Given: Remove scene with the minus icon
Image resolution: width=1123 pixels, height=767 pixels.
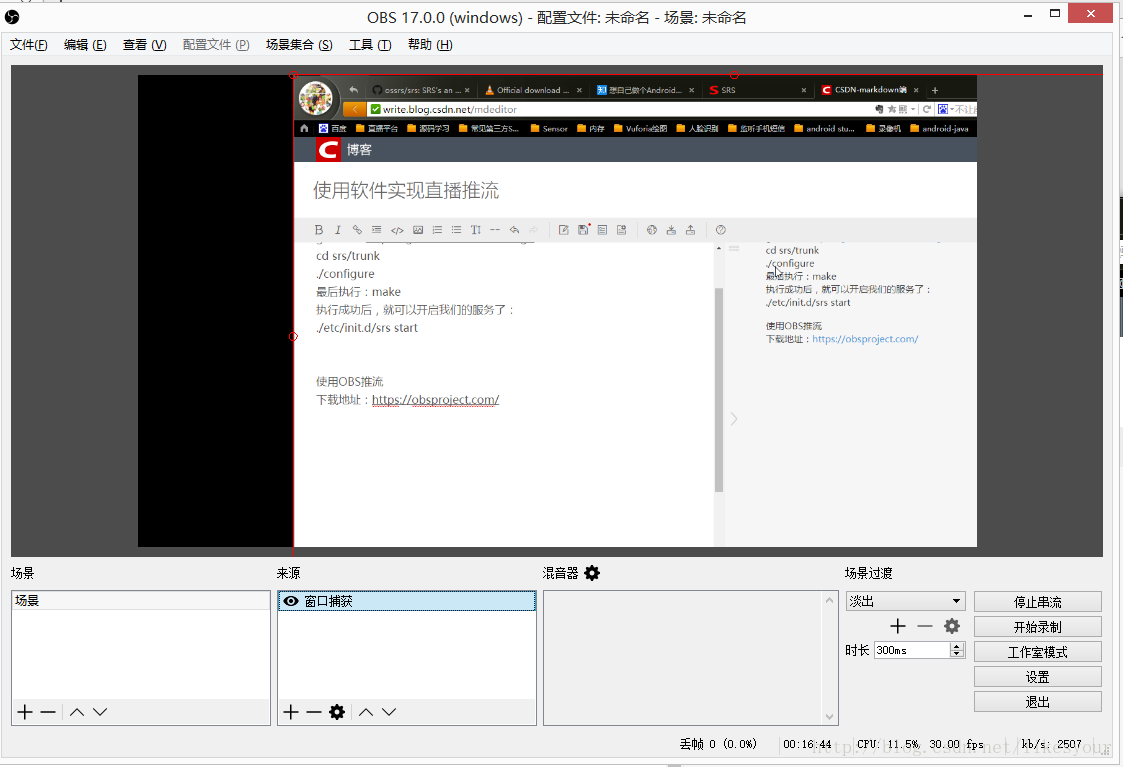Looking at the screenshot, I should pyautogui.click(x=48, y=712).
